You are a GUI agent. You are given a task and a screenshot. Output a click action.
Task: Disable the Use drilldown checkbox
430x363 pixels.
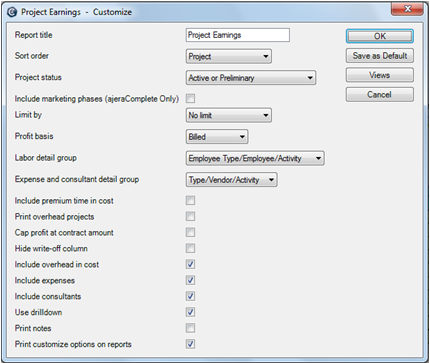pos(190,312)
